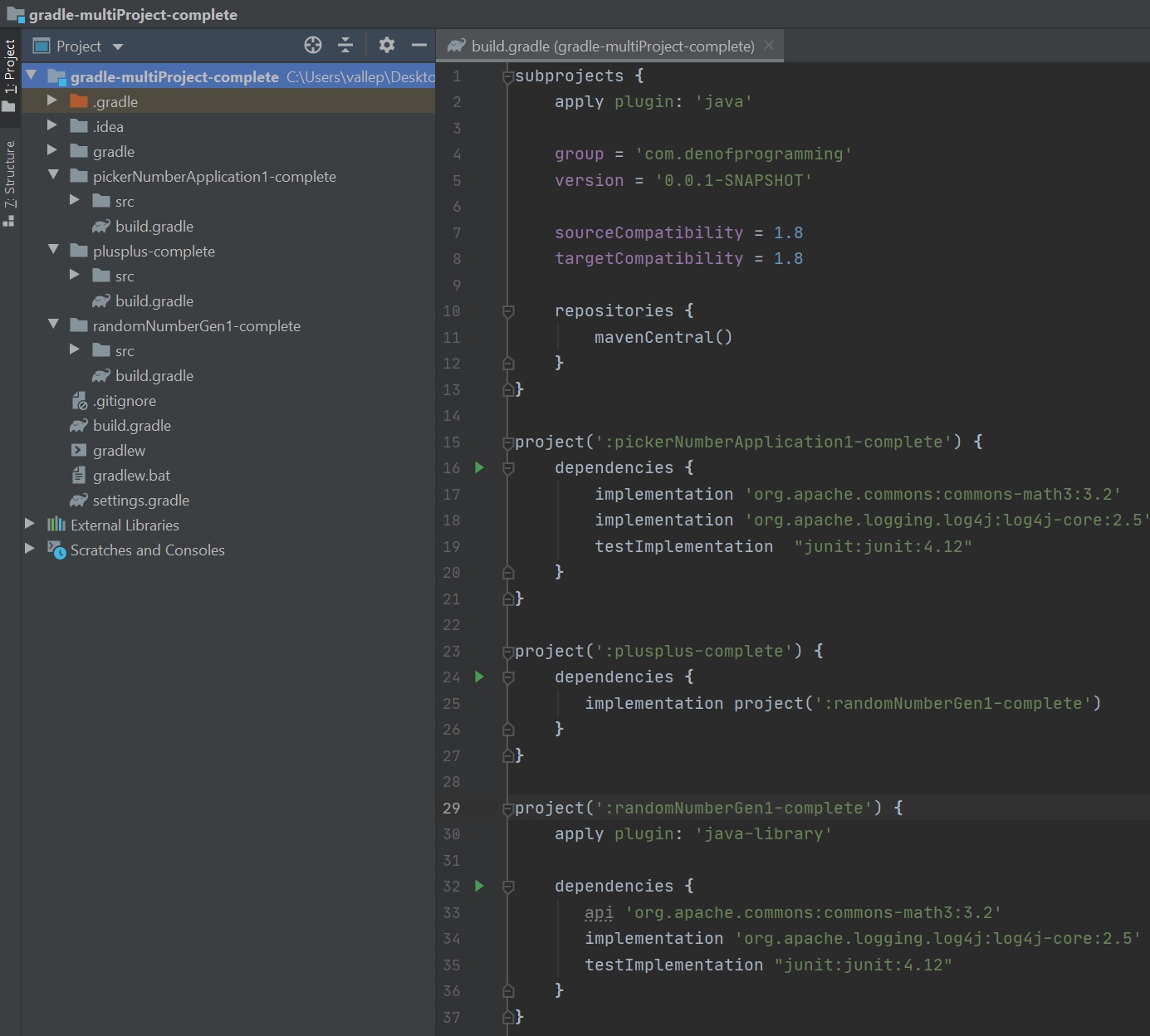Expand External Libraries node
Screen dimensions: 1150x1036
tap(30, 525)
